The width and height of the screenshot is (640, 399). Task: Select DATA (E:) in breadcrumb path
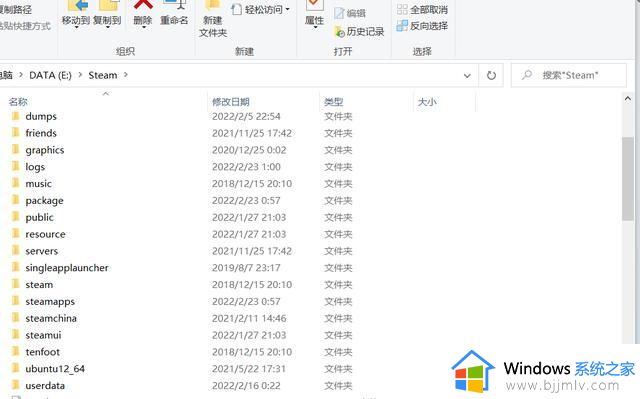pyautogui.click(x=50, y=75)
